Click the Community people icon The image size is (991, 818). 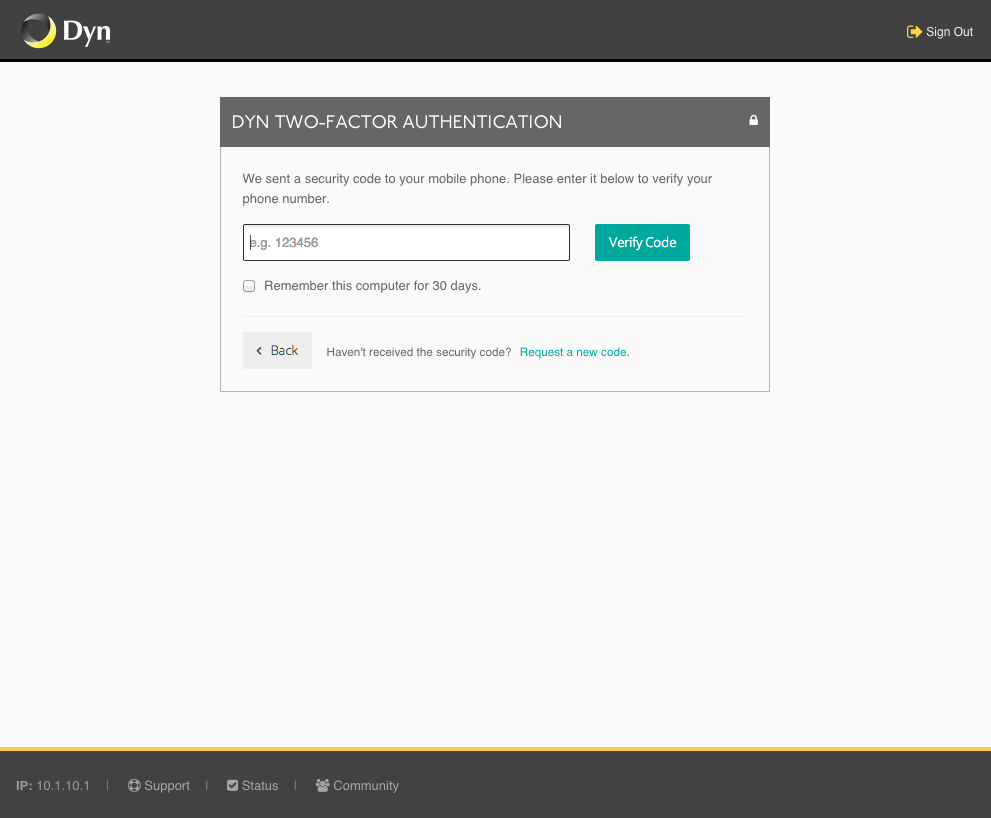click(322, 785)
